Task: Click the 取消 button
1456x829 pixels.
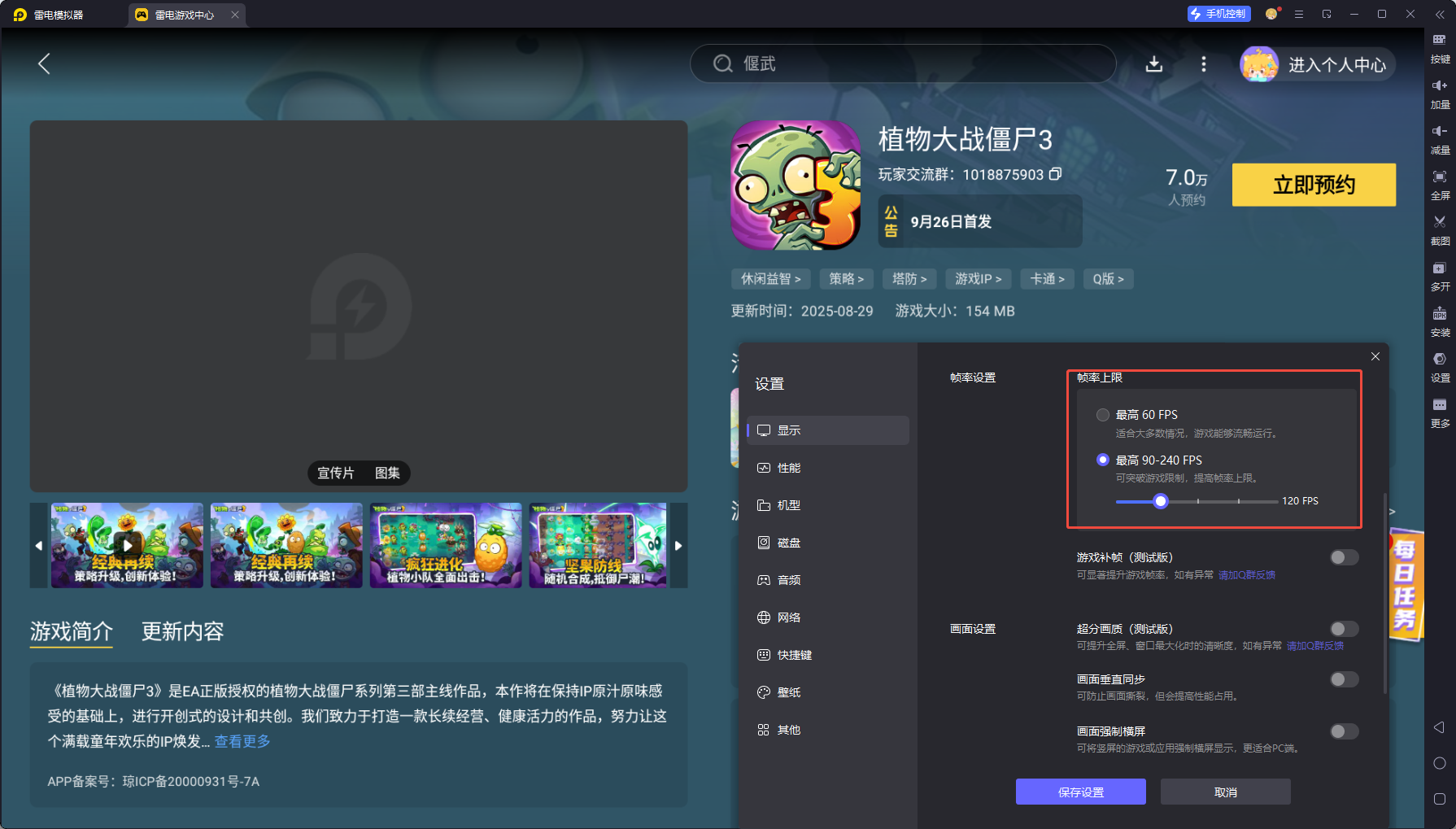Action: click(1226, 792)
